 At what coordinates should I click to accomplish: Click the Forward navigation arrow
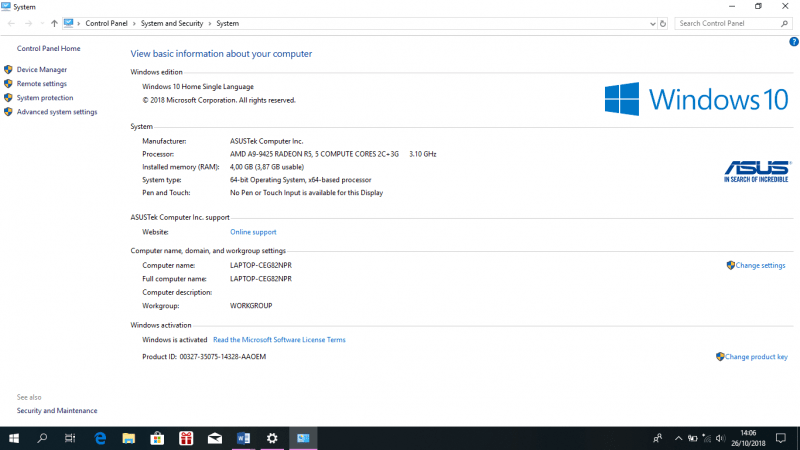pos(28,23)
